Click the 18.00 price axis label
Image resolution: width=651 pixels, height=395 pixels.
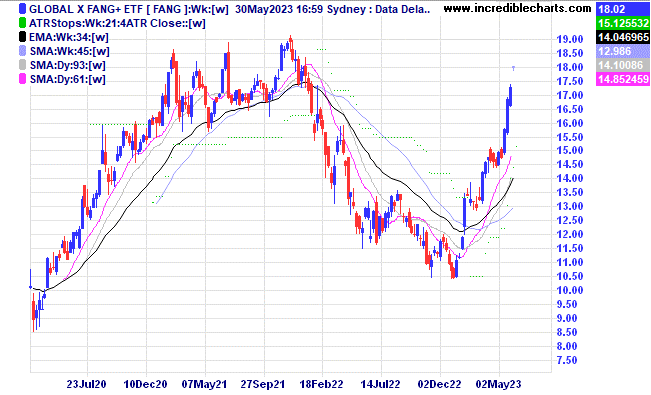570,67
